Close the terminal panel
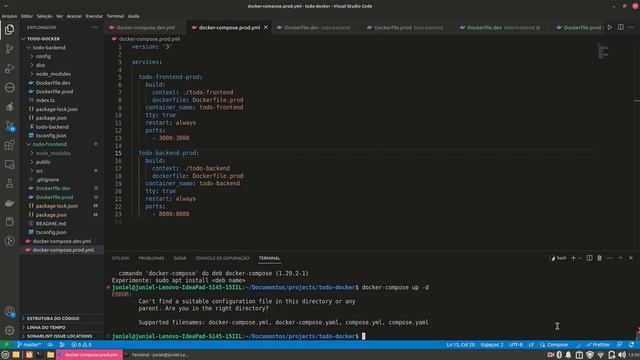Viewport: 640px width, 360px height. pyautogui.click(x=631, y=258)
